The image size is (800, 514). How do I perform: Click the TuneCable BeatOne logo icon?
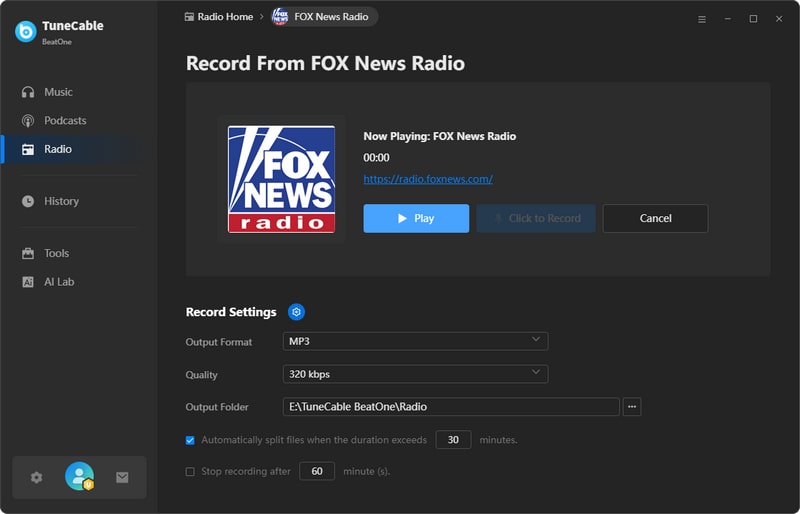26,32
